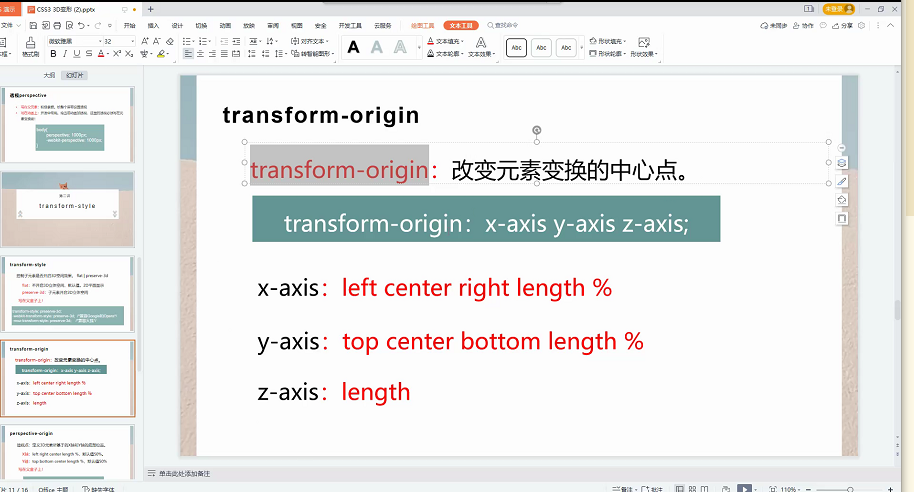
Task: Click the layers icon beside the slide
Action: [842, 163]
